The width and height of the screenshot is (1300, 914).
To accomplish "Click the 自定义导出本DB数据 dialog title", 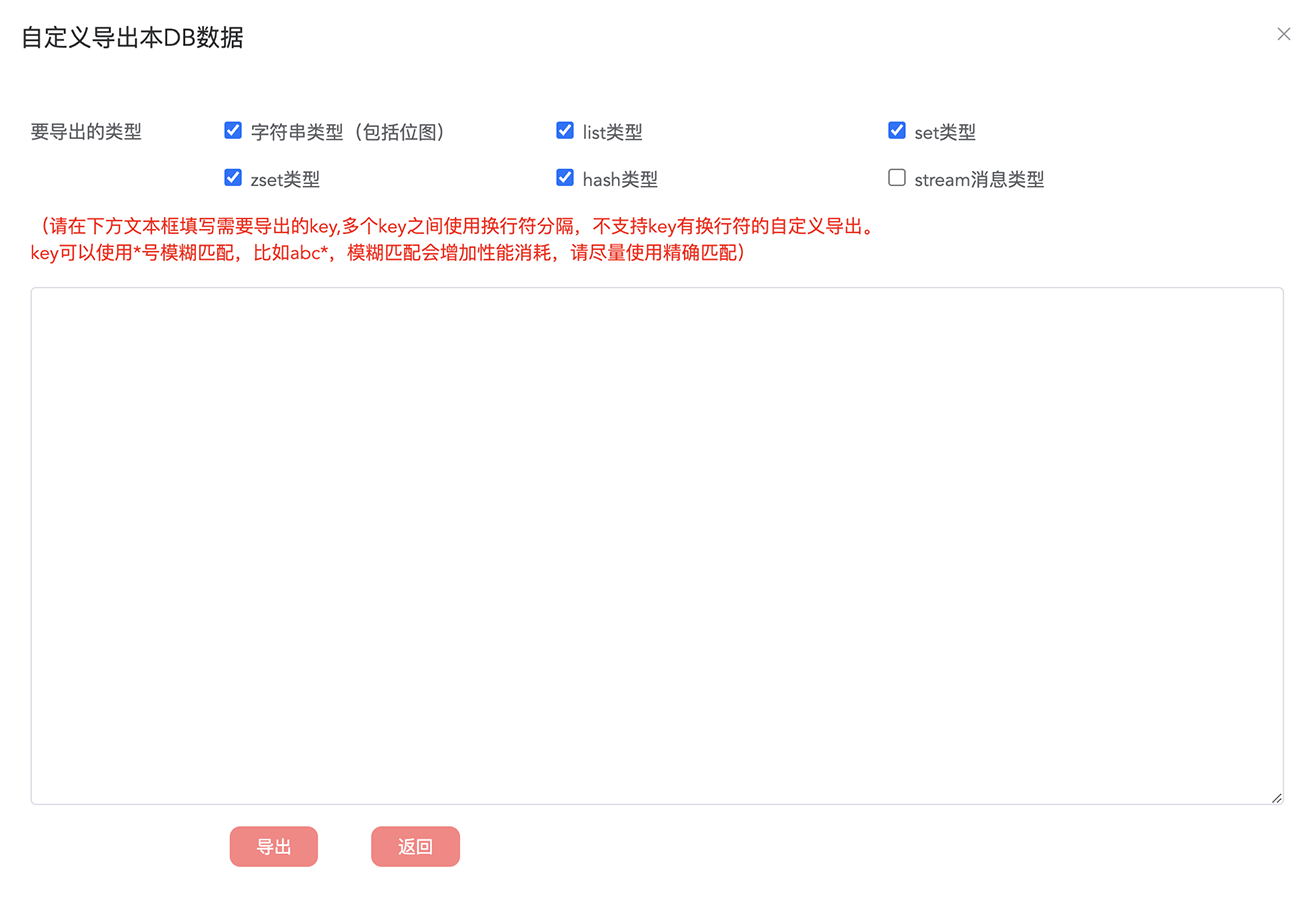I will click(132, 38).
